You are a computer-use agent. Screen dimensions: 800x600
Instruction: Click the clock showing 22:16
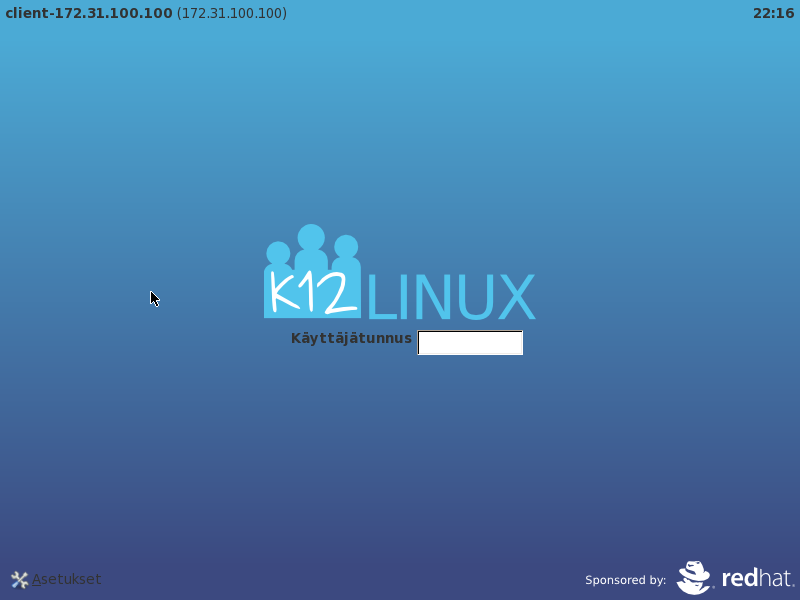pyautogui.click(x=773, y=13)
